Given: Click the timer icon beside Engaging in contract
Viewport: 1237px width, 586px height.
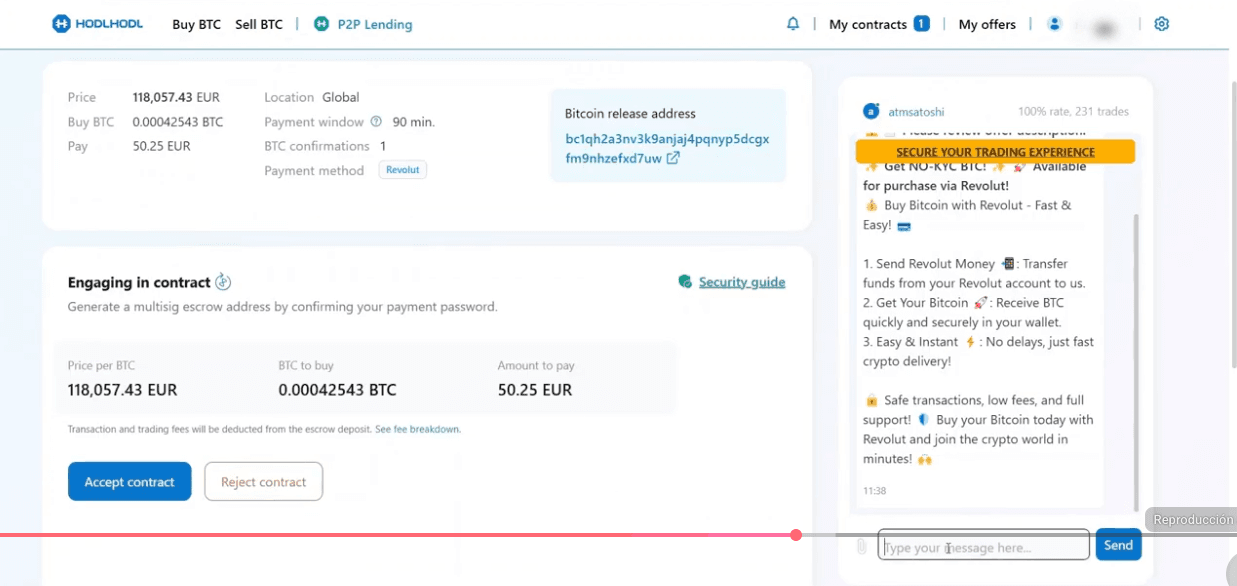Looking at the screenshot, I should [x=224, y=282].
